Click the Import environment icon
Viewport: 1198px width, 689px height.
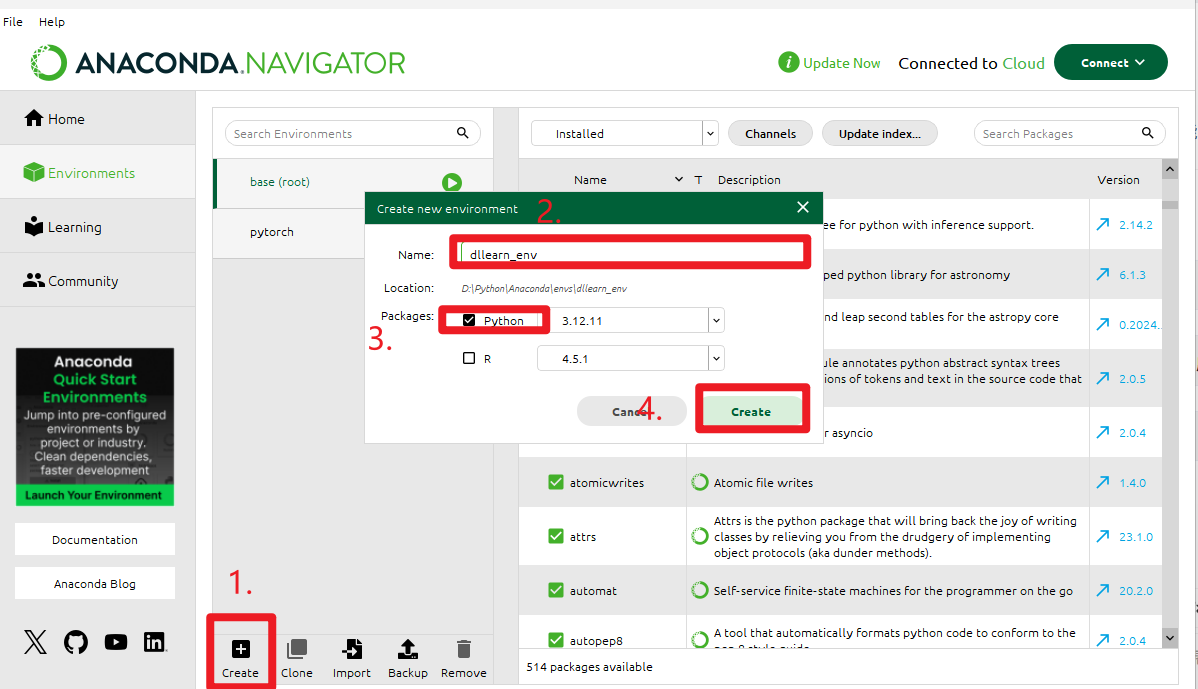[x=351, y=649]
